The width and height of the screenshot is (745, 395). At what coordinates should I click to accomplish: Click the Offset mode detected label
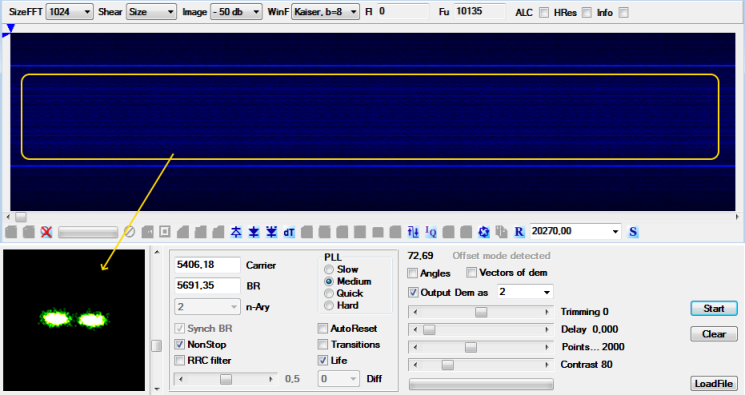pos(501,256)
